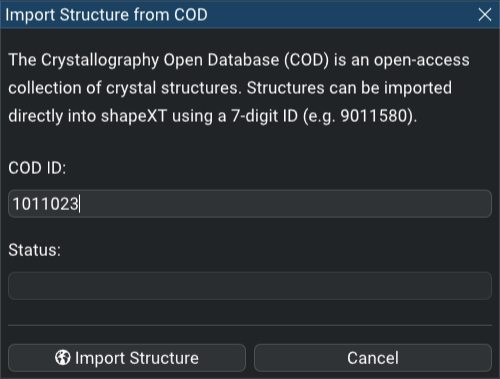Click 'open-access' in the description paragraph

pyautogui.click(x=421, y=60)
